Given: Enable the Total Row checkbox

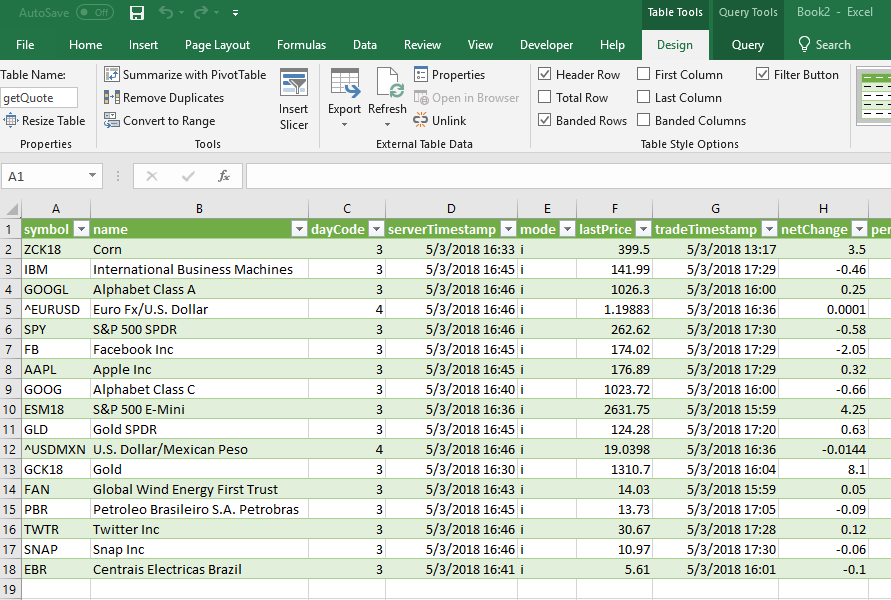Looking at the screenshot, I should [x=544, y=97].
